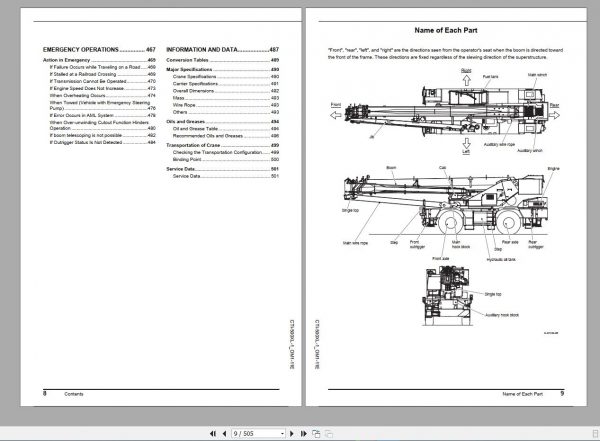The image size is (600, 441).
Task: Click the Name of Each Part heading
Action: click(x=446, y=30)
